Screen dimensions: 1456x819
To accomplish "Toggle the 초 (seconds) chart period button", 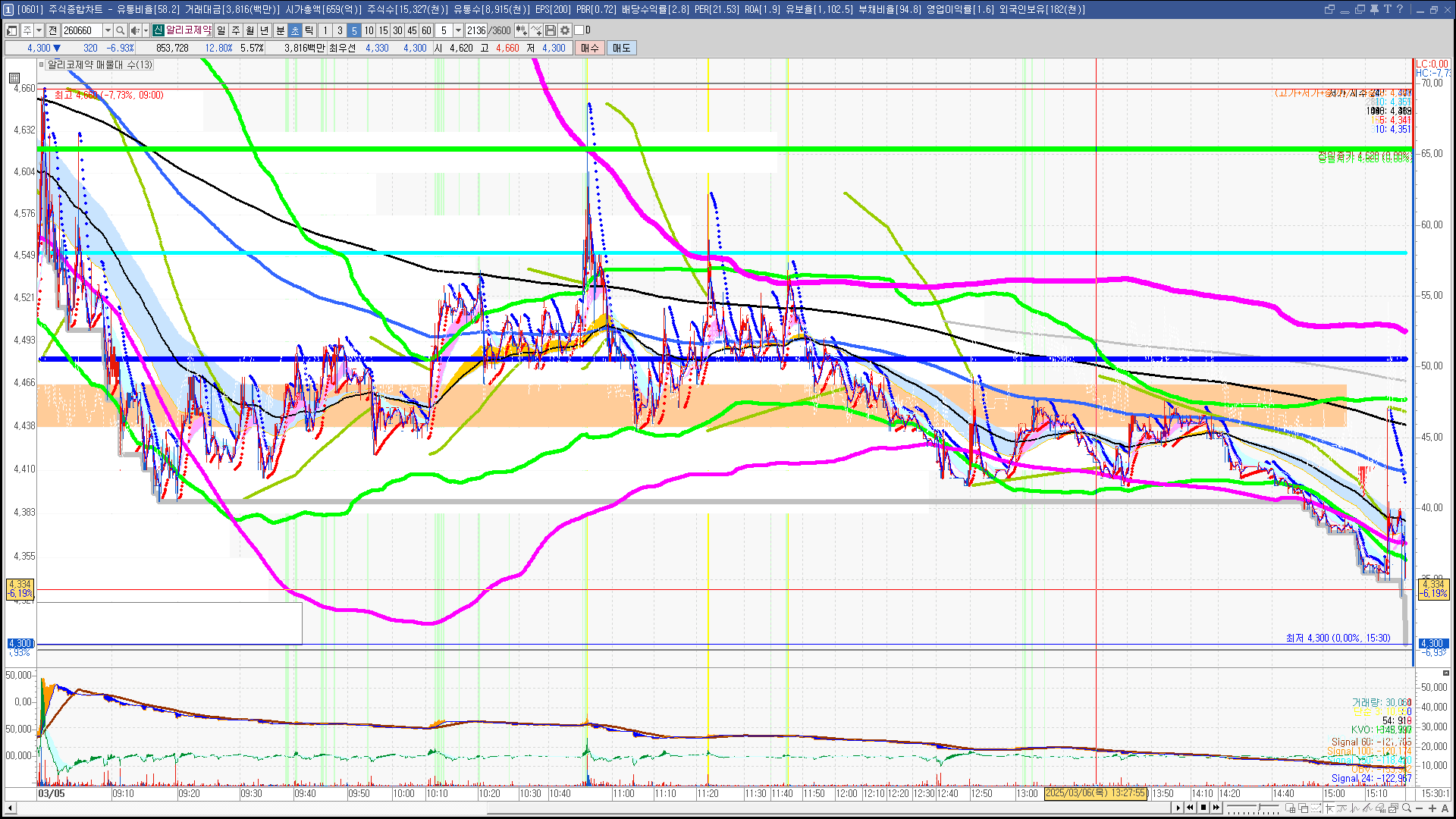I will tap(295, 30).
